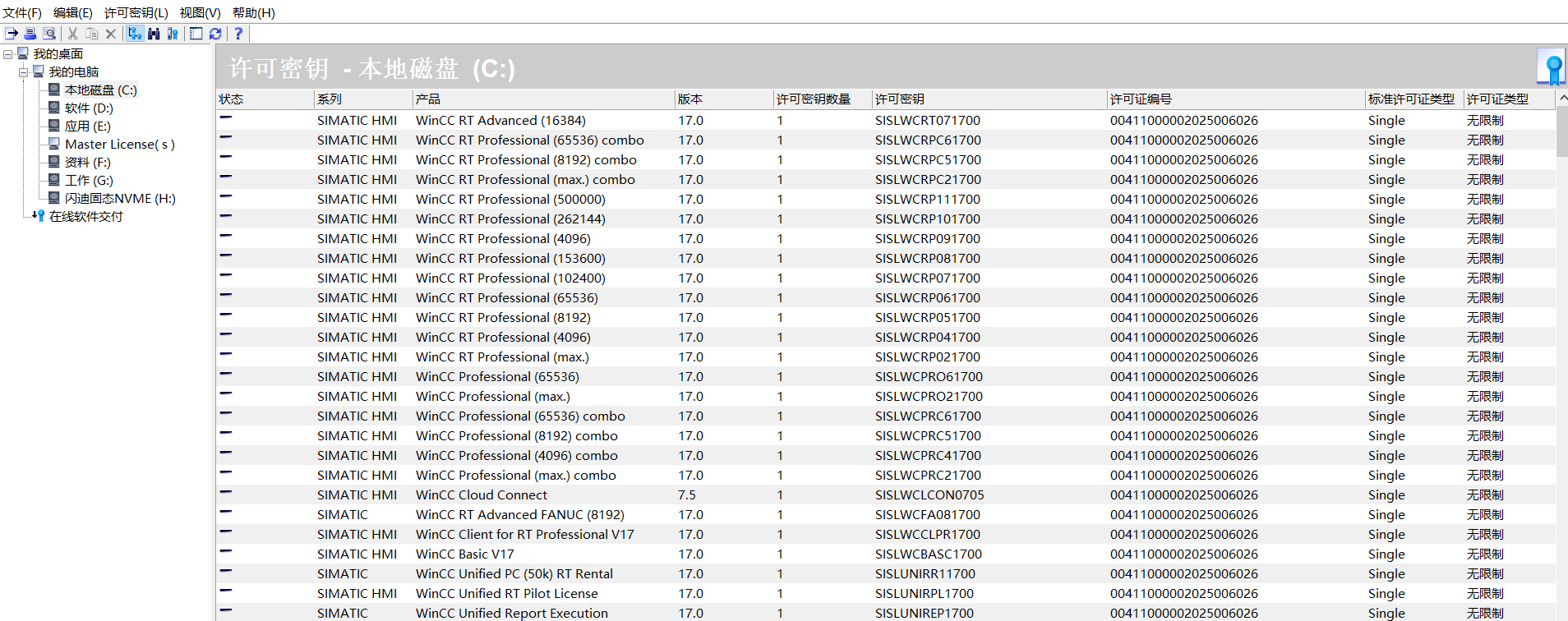The height and width of the screenshot is (621, 1568).
Task: Open the 视图(V) menu
Action: (200, 12)
